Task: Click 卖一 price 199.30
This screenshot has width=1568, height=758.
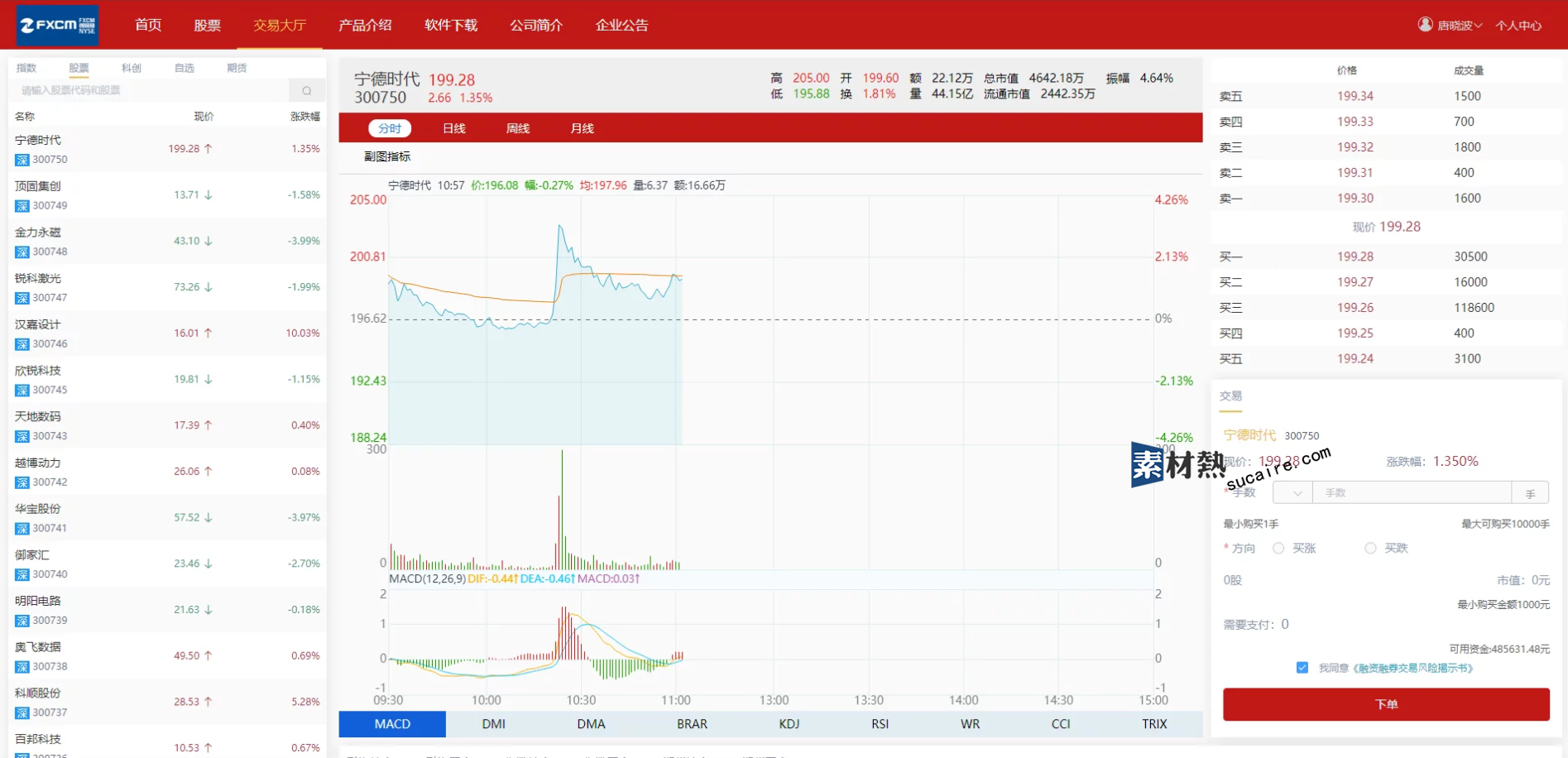Action: (x=1355, y=199)
